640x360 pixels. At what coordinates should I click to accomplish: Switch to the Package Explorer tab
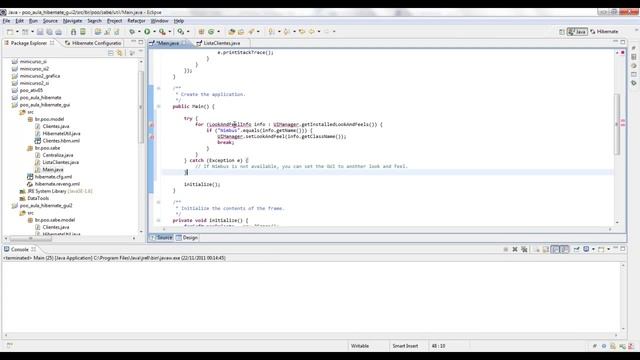[x=29, y=43]
